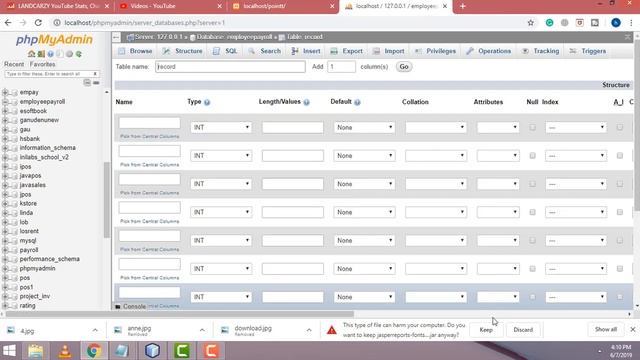640x360 pixels.
Task: Click the horizontal page scrollbar
Action: point(180,314)
